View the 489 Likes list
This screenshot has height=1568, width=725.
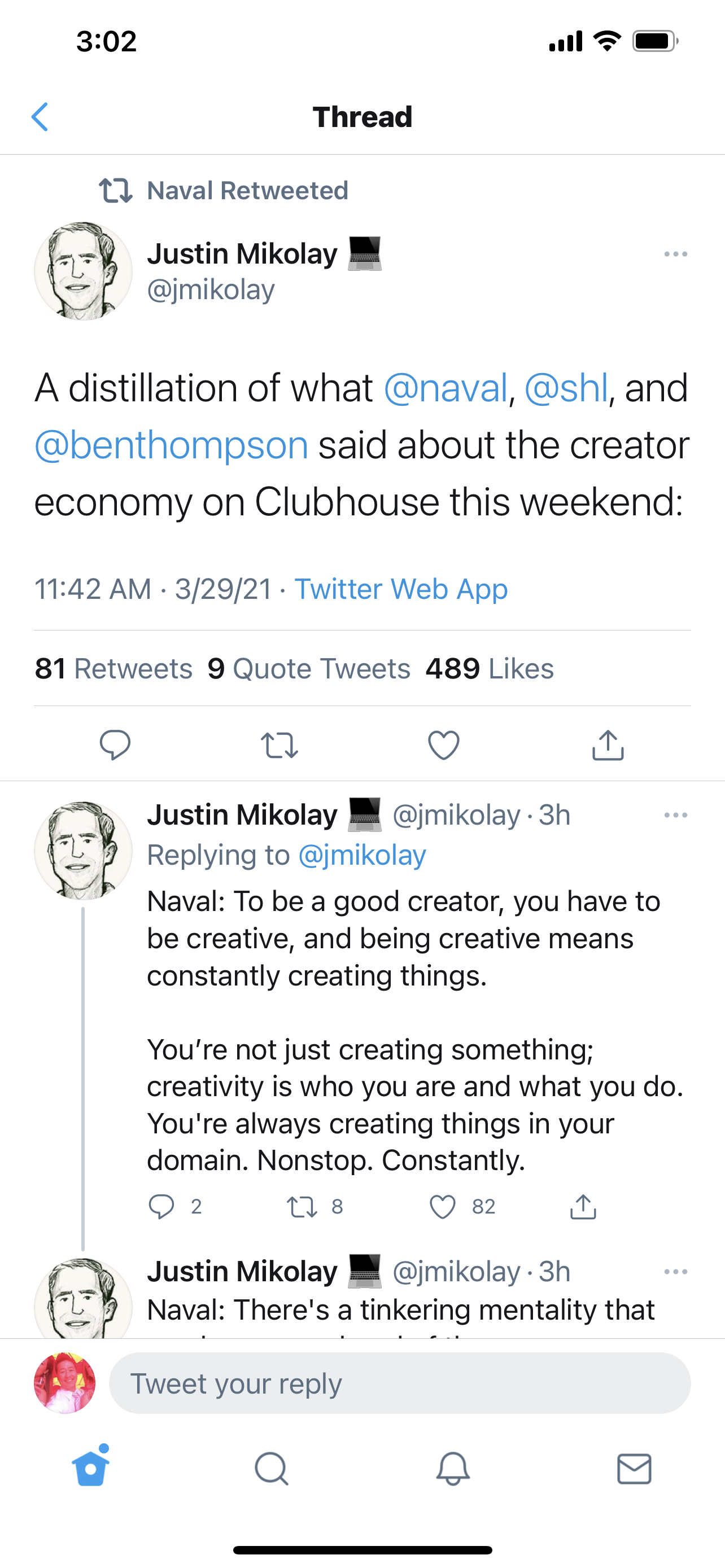pos(490,668)
